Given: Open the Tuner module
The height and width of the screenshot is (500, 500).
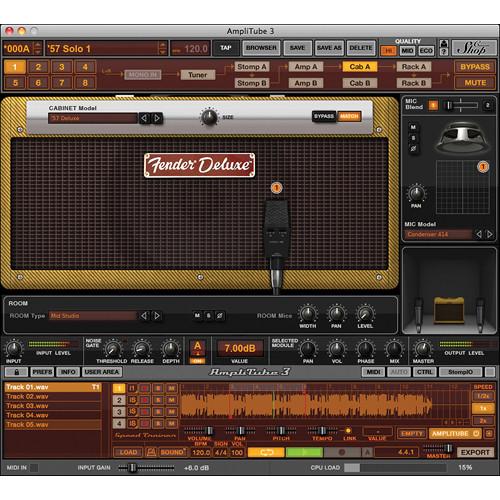Looking at the screenshot, I should [x=198, y=75].
